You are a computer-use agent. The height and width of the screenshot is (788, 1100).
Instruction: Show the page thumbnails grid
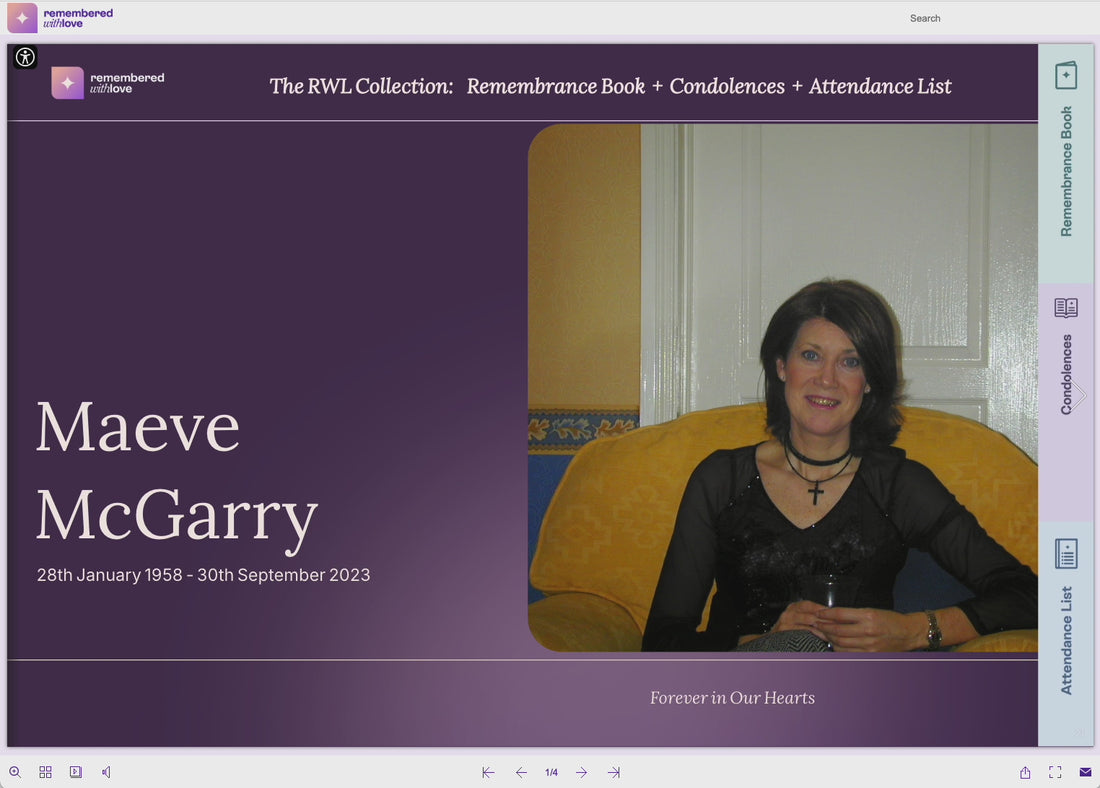click(x=46, y=772)
